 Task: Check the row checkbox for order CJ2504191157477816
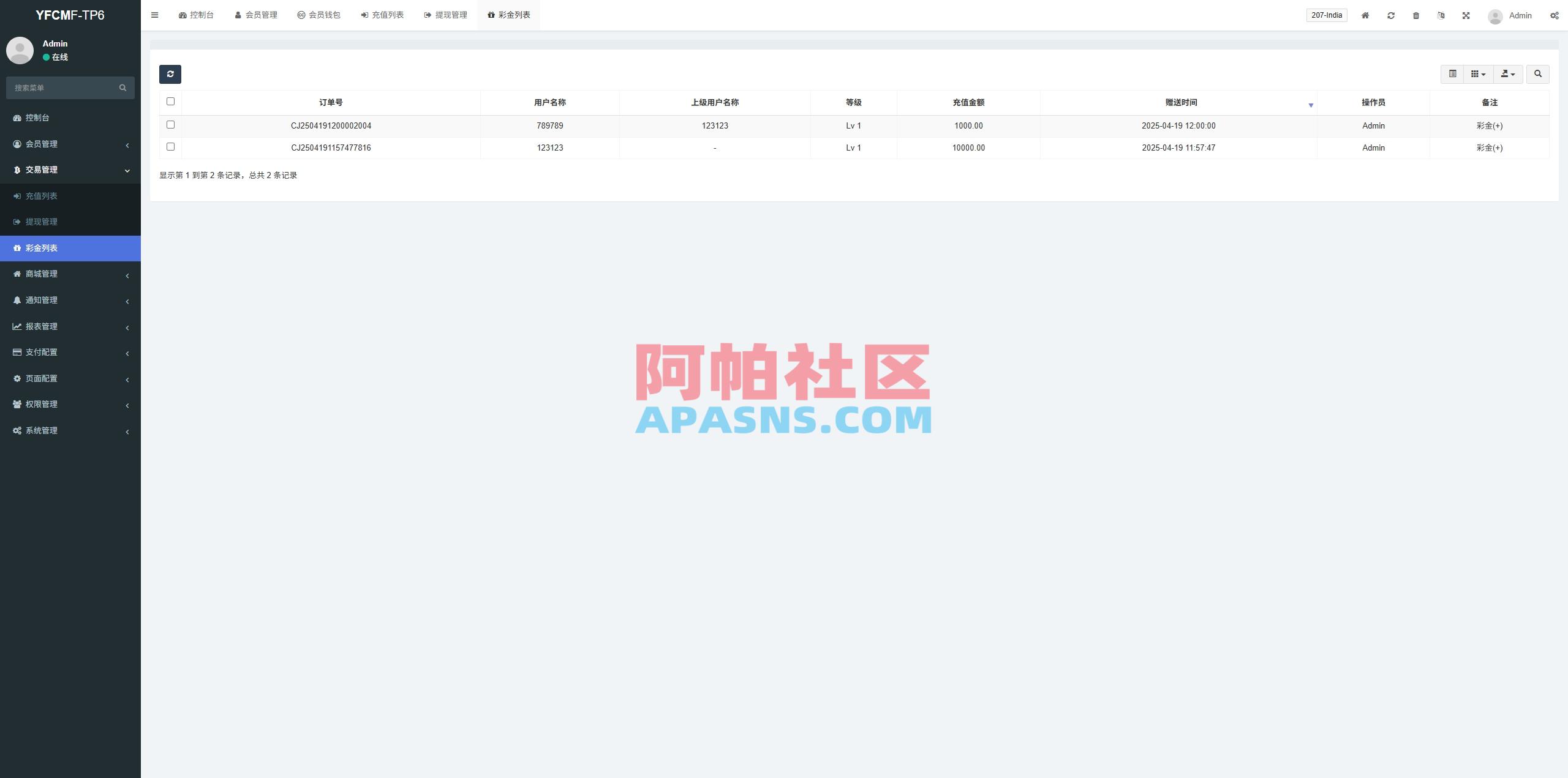point(171,146)
